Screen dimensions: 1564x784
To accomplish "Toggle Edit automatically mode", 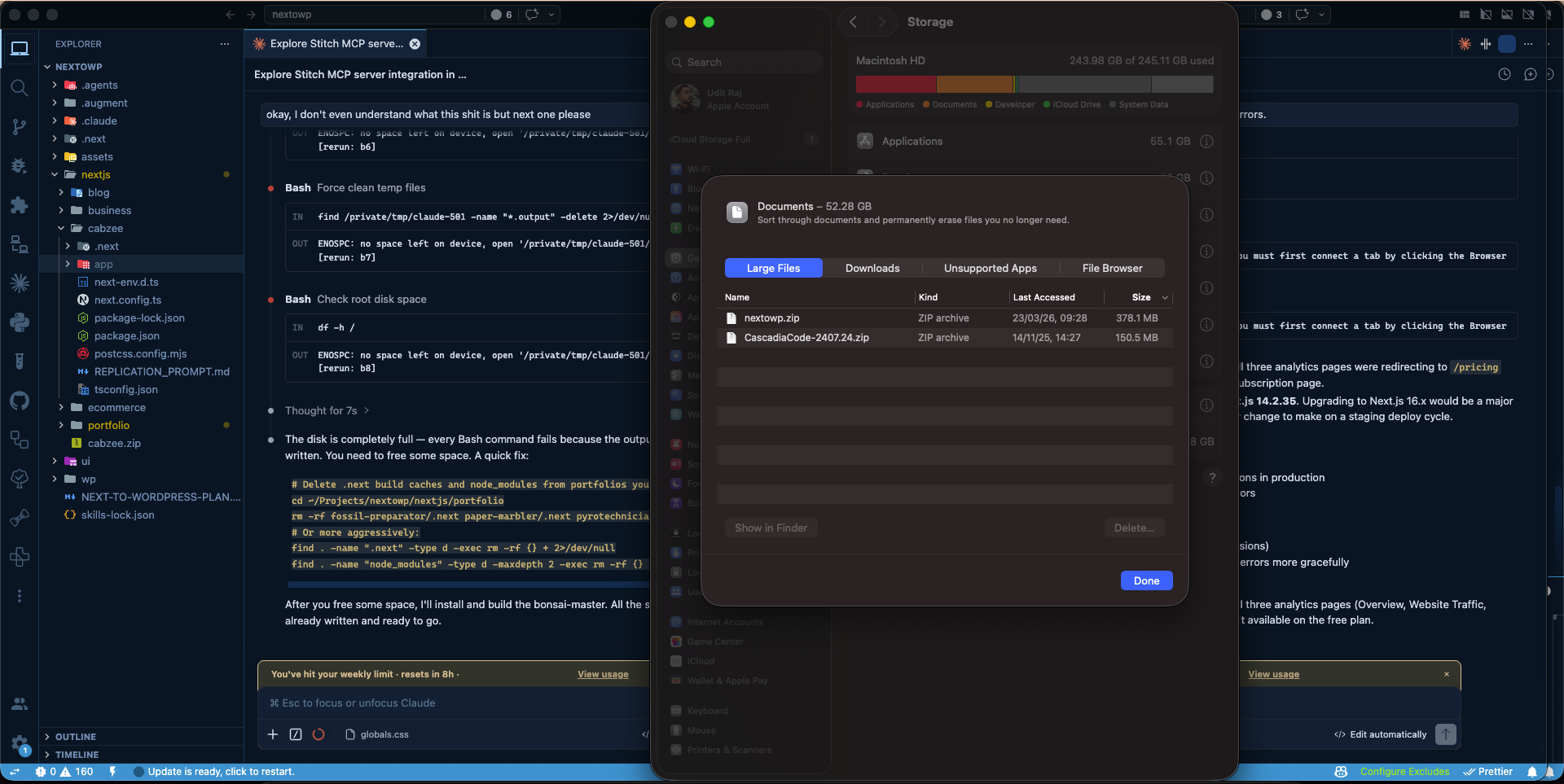I will click(x=1381, y=734).
